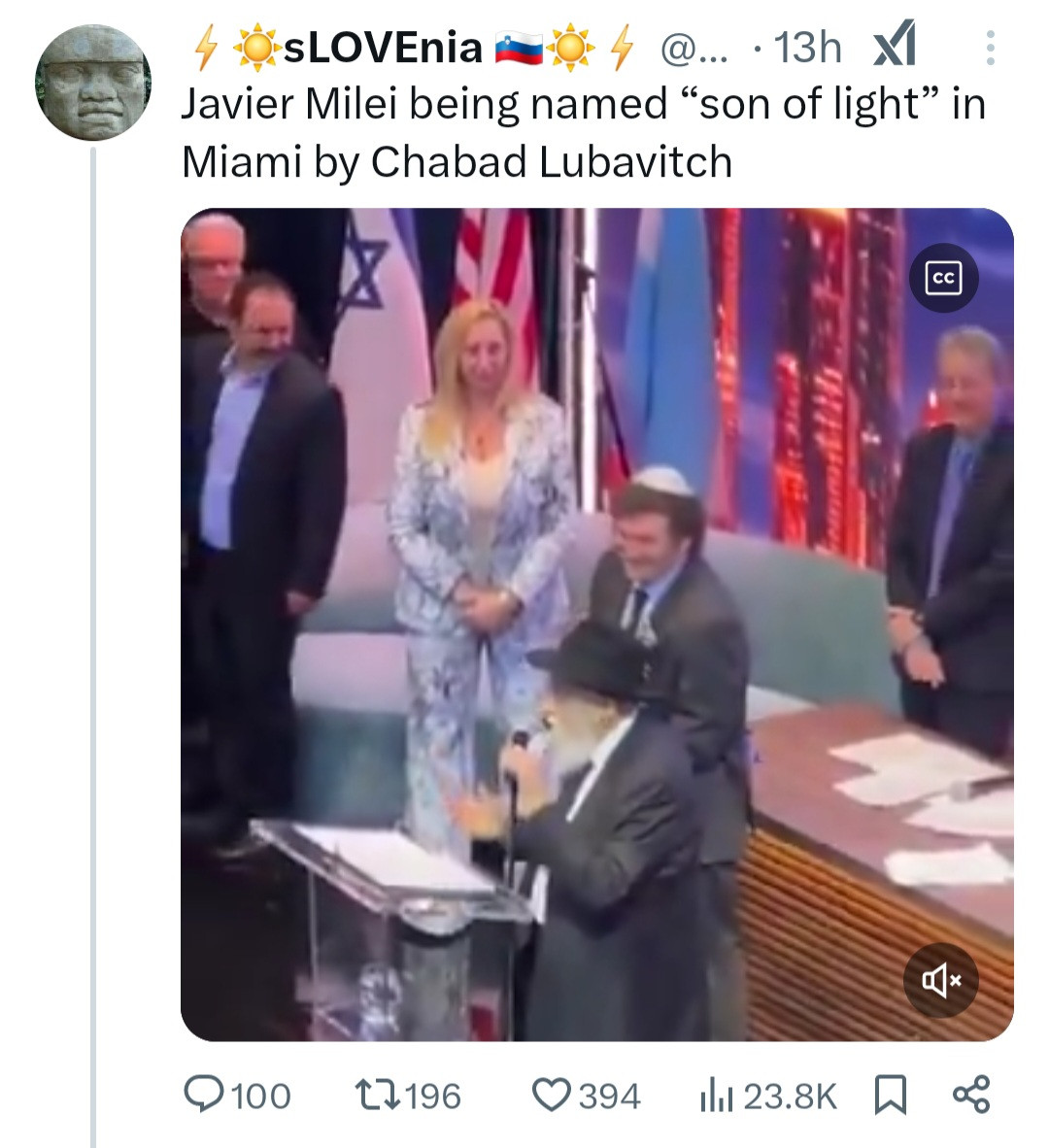Click the repost arrows icon

pos(375,1095)
